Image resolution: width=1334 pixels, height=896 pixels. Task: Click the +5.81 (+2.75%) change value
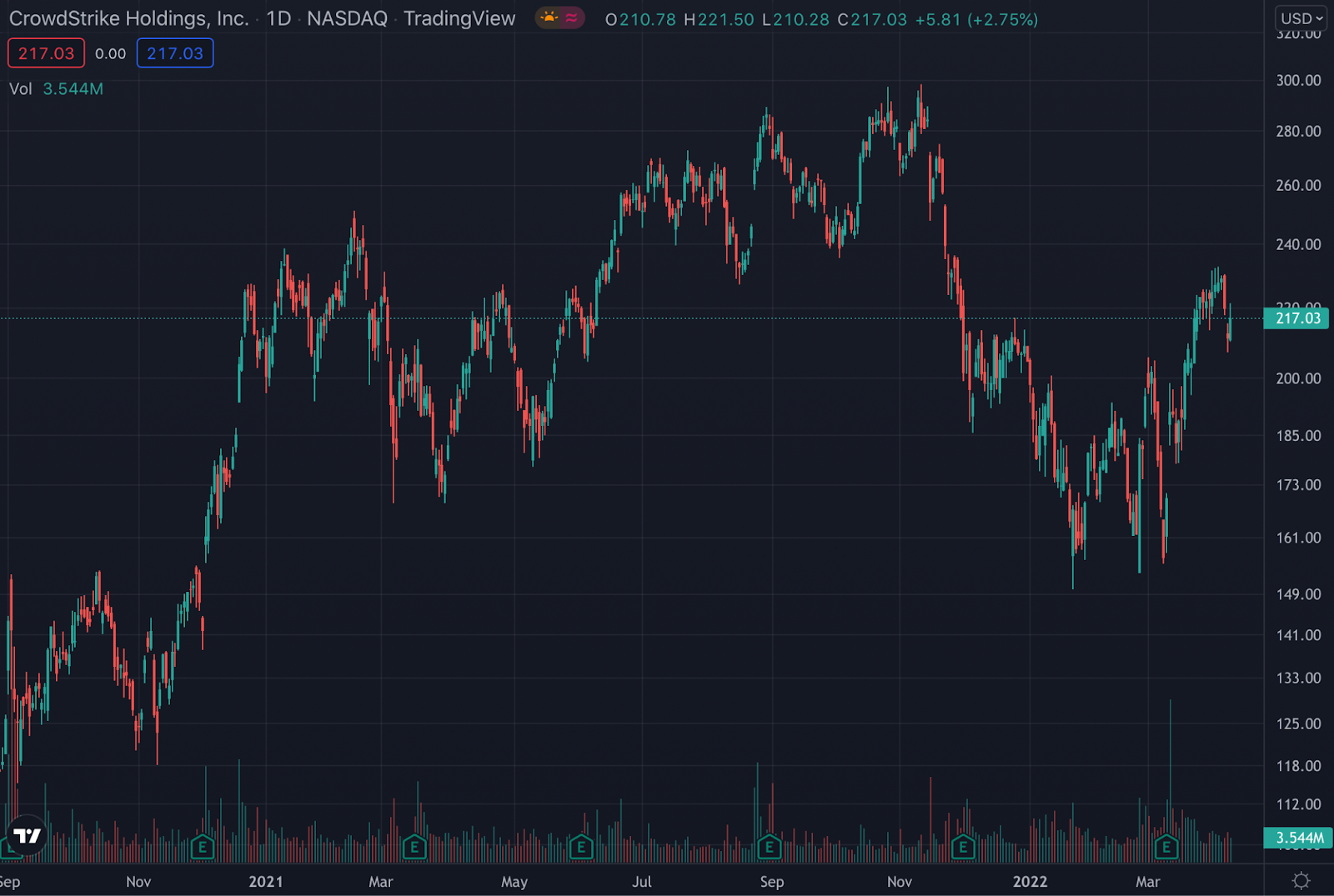976,19
